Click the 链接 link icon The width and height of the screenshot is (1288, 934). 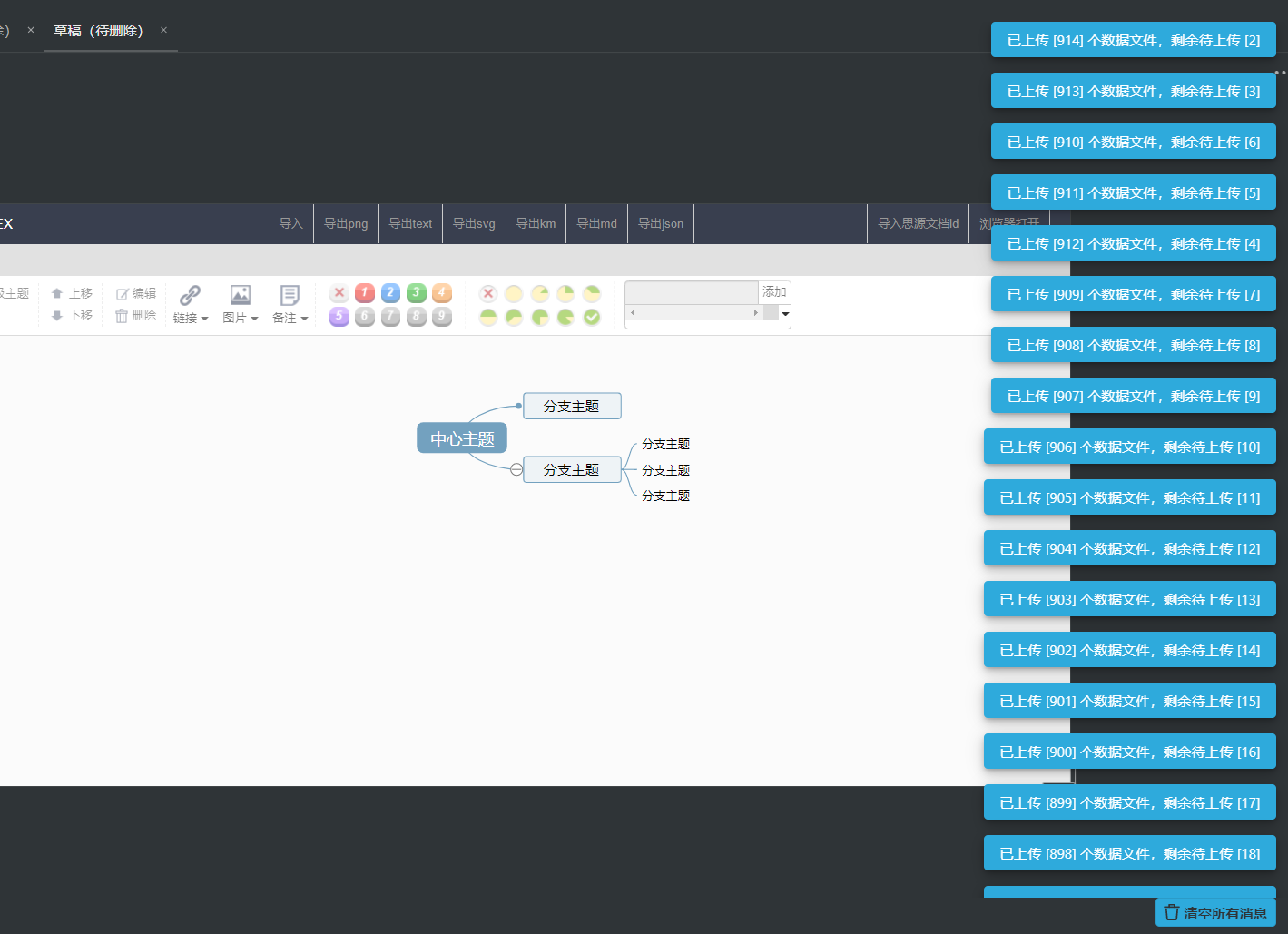pos(190,295)
